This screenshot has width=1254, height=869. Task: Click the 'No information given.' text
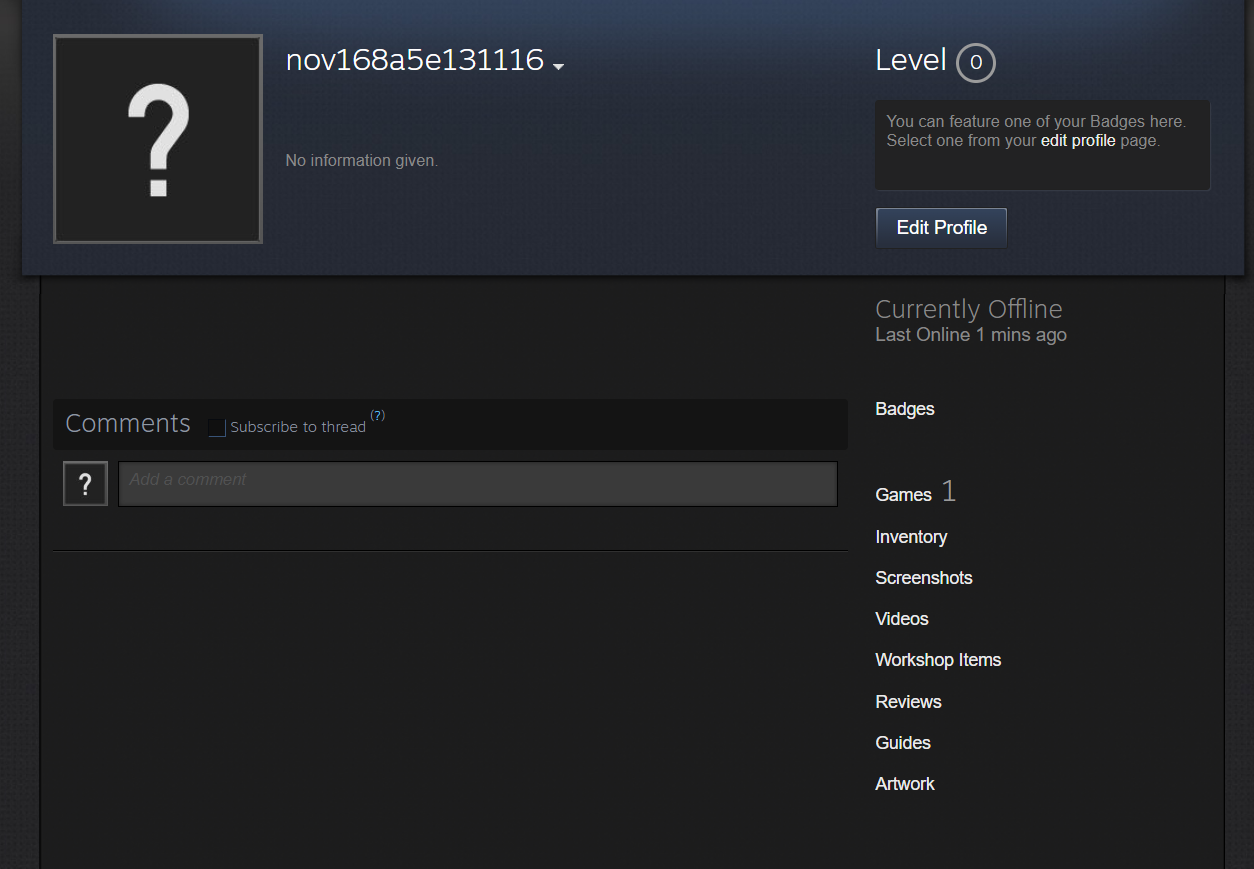click(362, 160)
